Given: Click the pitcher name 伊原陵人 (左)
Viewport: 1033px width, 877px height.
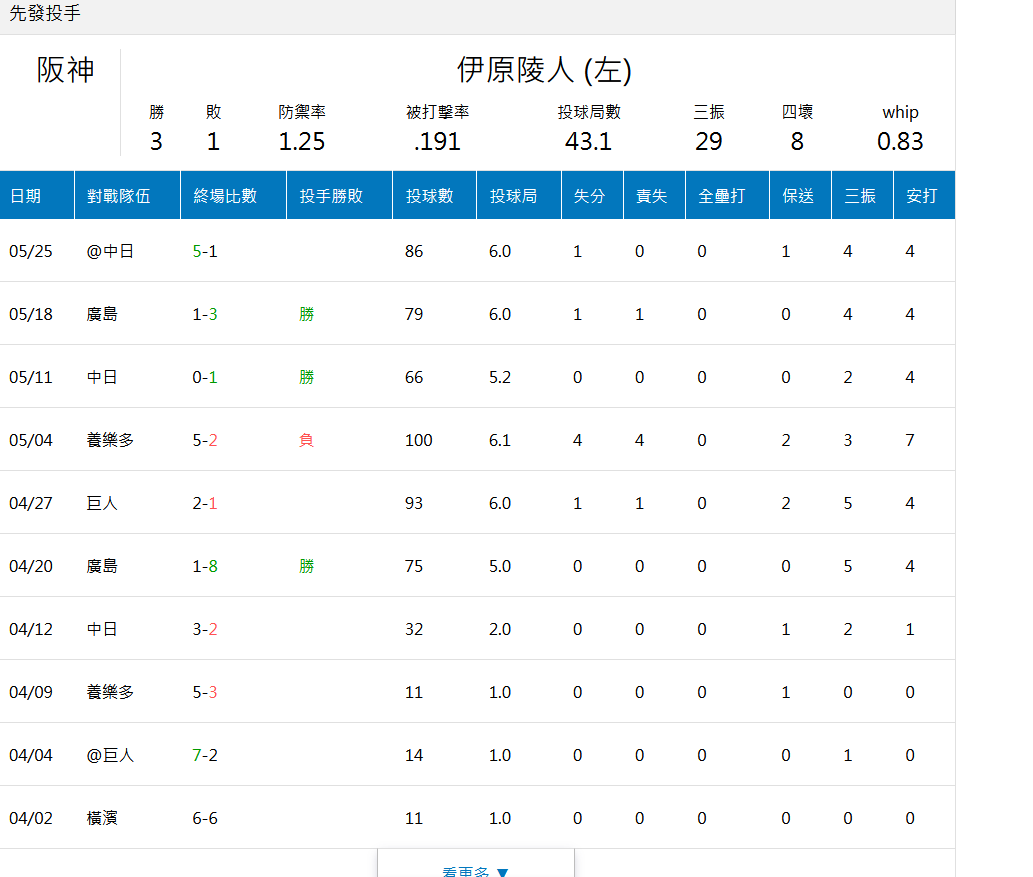Looking at the screenshot, I should pos(544,70).
